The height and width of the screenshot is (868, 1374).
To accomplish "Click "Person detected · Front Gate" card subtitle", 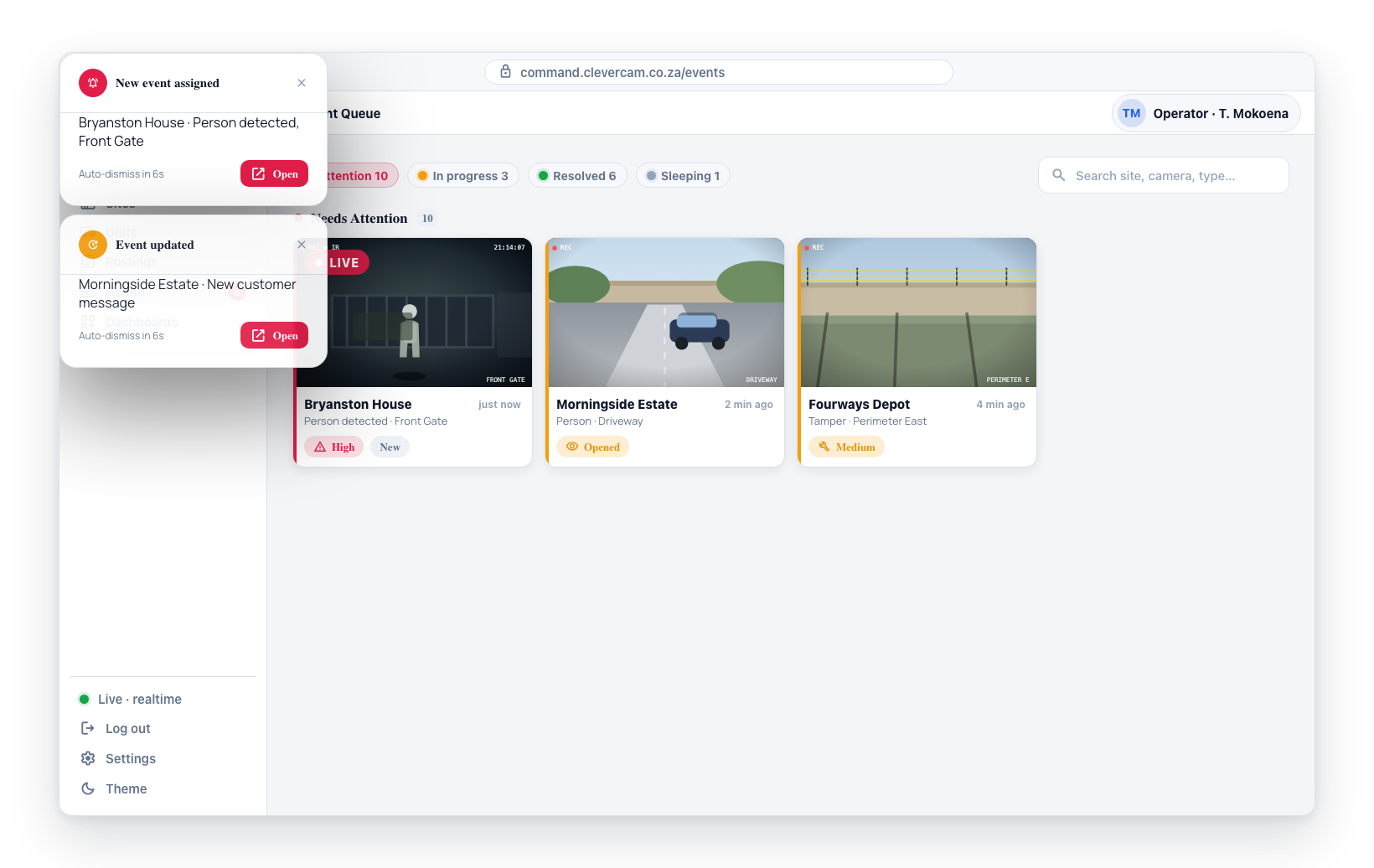I will pyautogui.click(x=375, y=421).
